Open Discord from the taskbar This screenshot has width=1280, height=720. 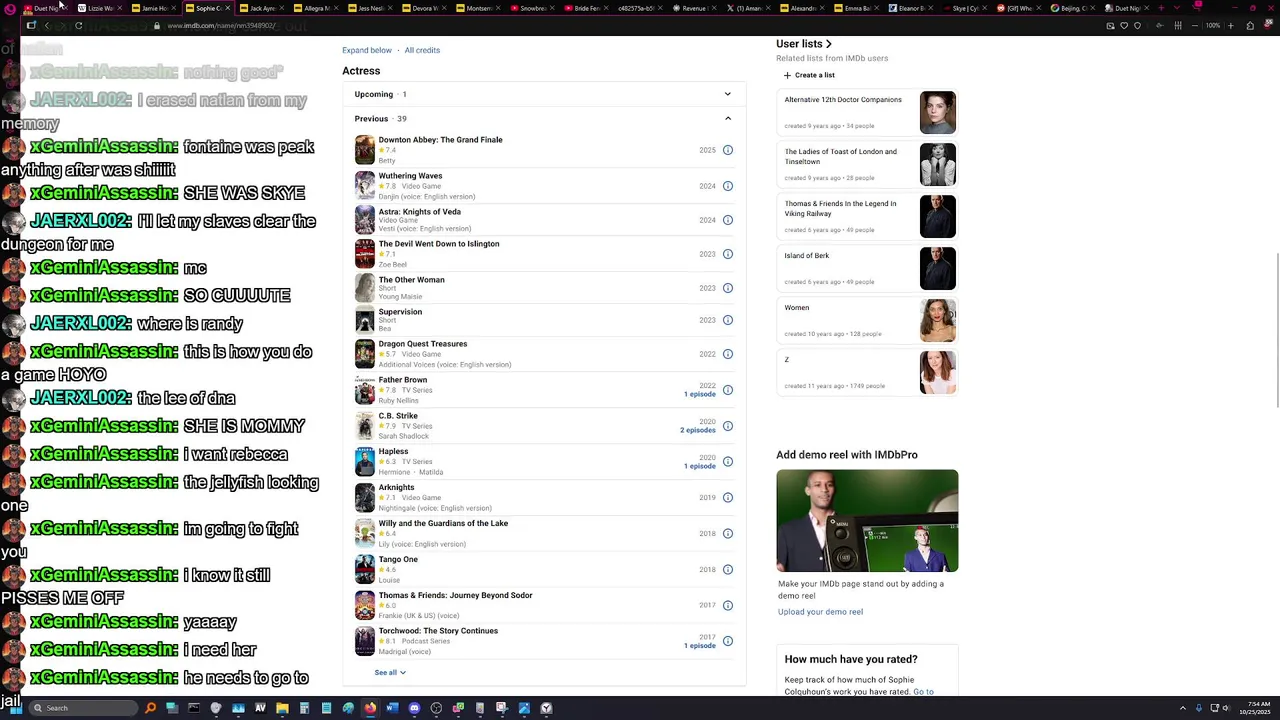coord(414,708)
